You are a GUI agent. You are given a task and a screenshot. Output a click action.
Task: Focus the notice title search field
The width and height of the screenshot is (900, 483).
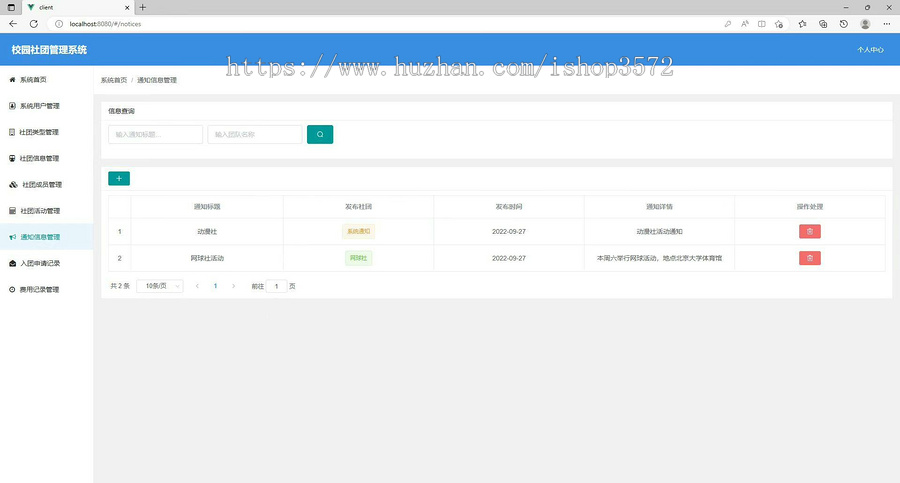pyautogui.click(x=156, y=134)
